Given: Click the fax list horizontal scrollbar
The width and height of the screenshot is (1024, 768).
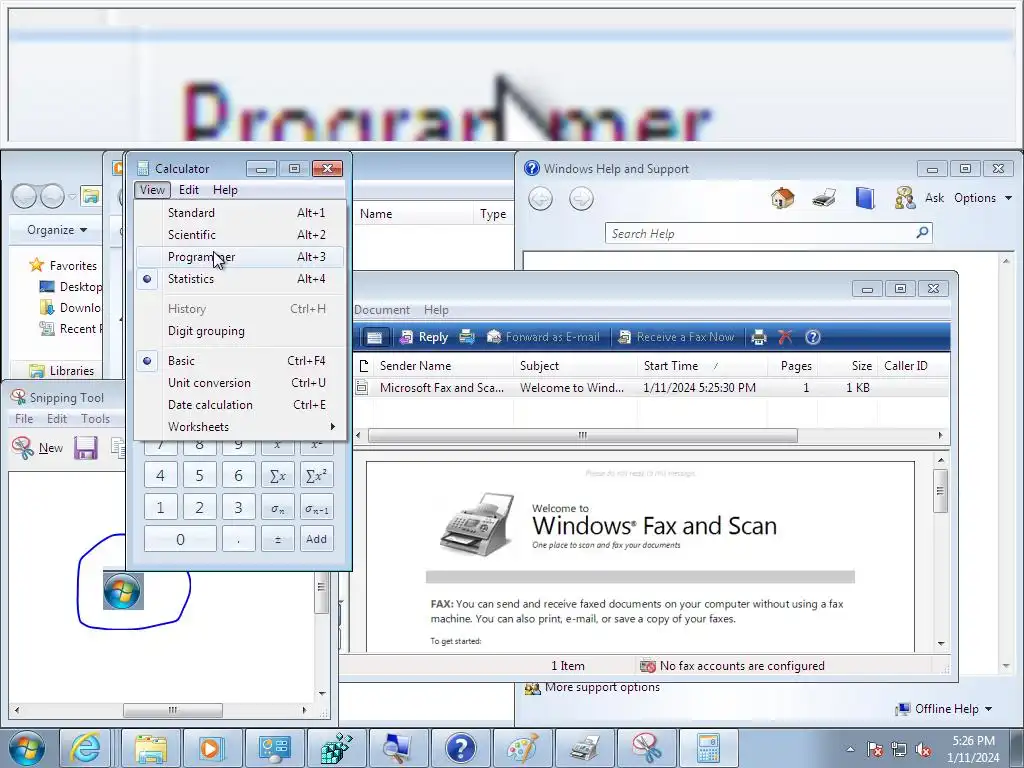Looking at the screenshot, I should point(583,436).
